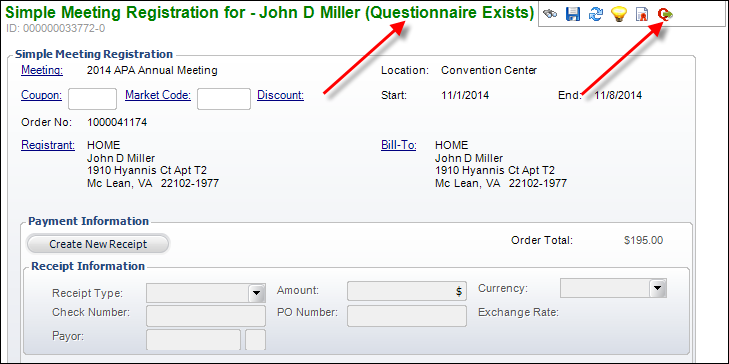
Task: Open the certificate document icon
Action: pyautogui.click(x=642, y=15)
